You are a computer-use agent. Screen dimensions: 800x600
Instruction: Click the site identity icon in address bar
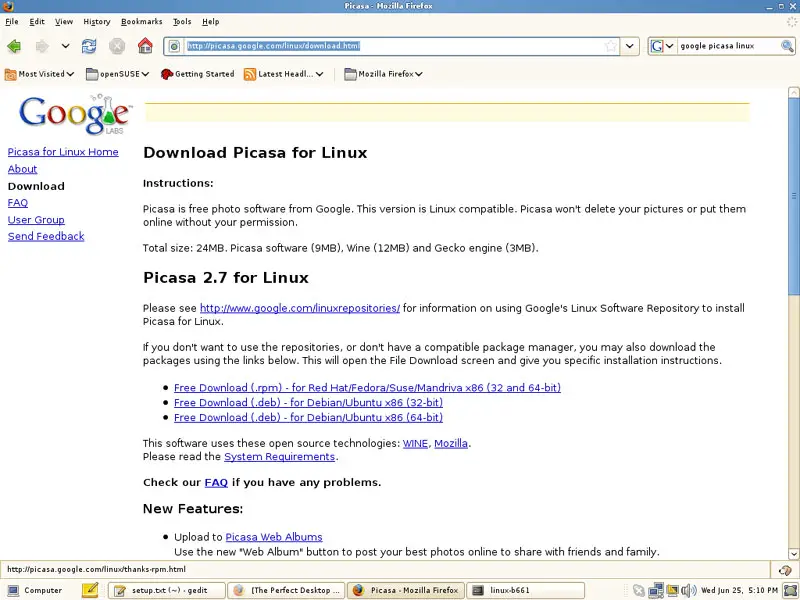coord(174,46)
